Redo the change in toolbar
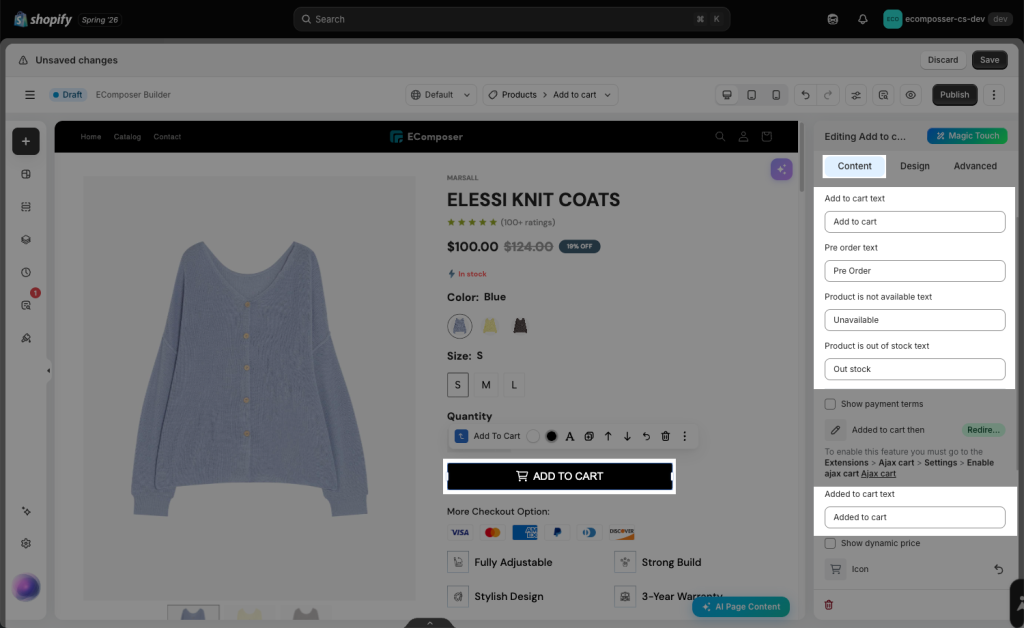The height and width of the screenshot is (628, 1024). click(827, 95)
